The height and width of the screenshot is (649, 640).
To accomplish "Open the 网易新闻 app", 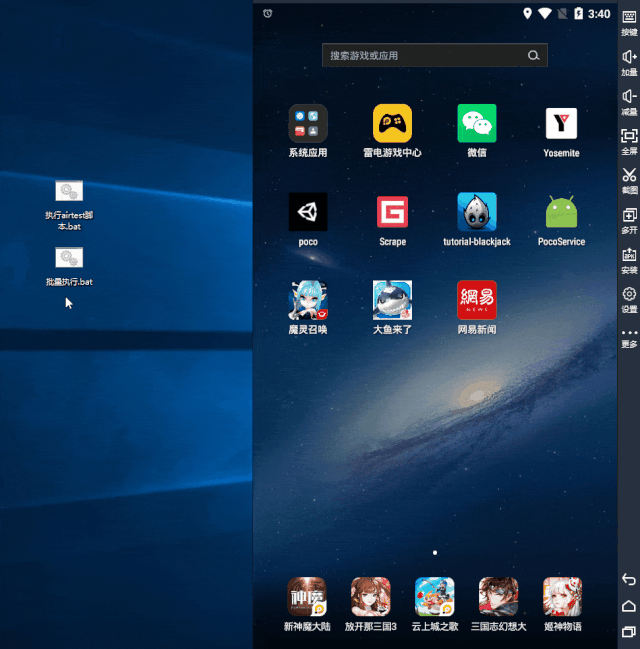I will pos(477,300).
